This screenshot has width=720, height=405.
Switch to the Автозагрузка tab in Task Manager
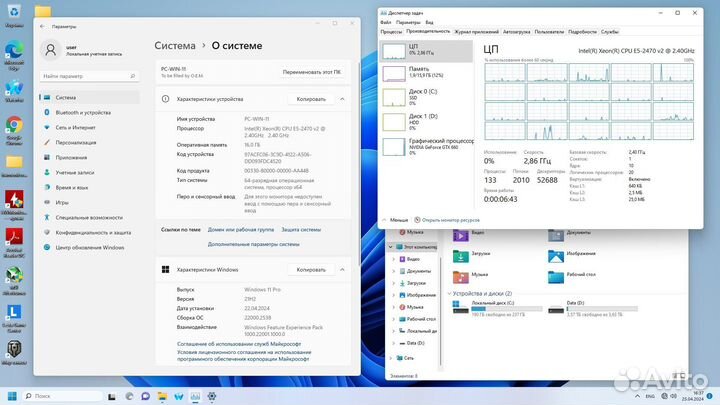point(517,32)
